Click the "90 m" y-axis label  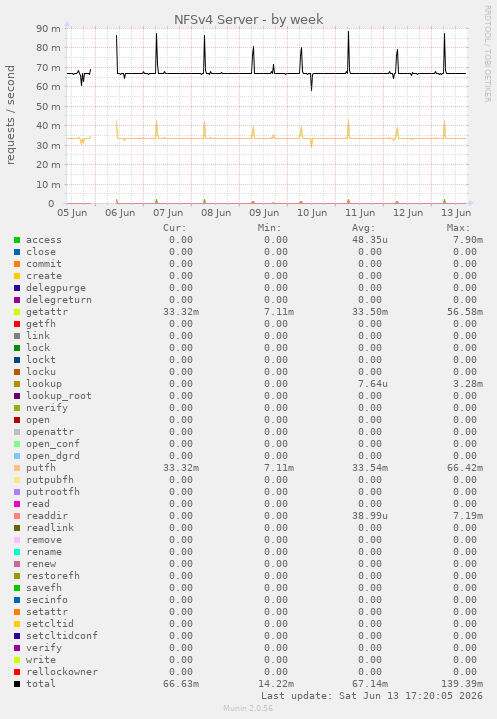click(x=49, y=28)
